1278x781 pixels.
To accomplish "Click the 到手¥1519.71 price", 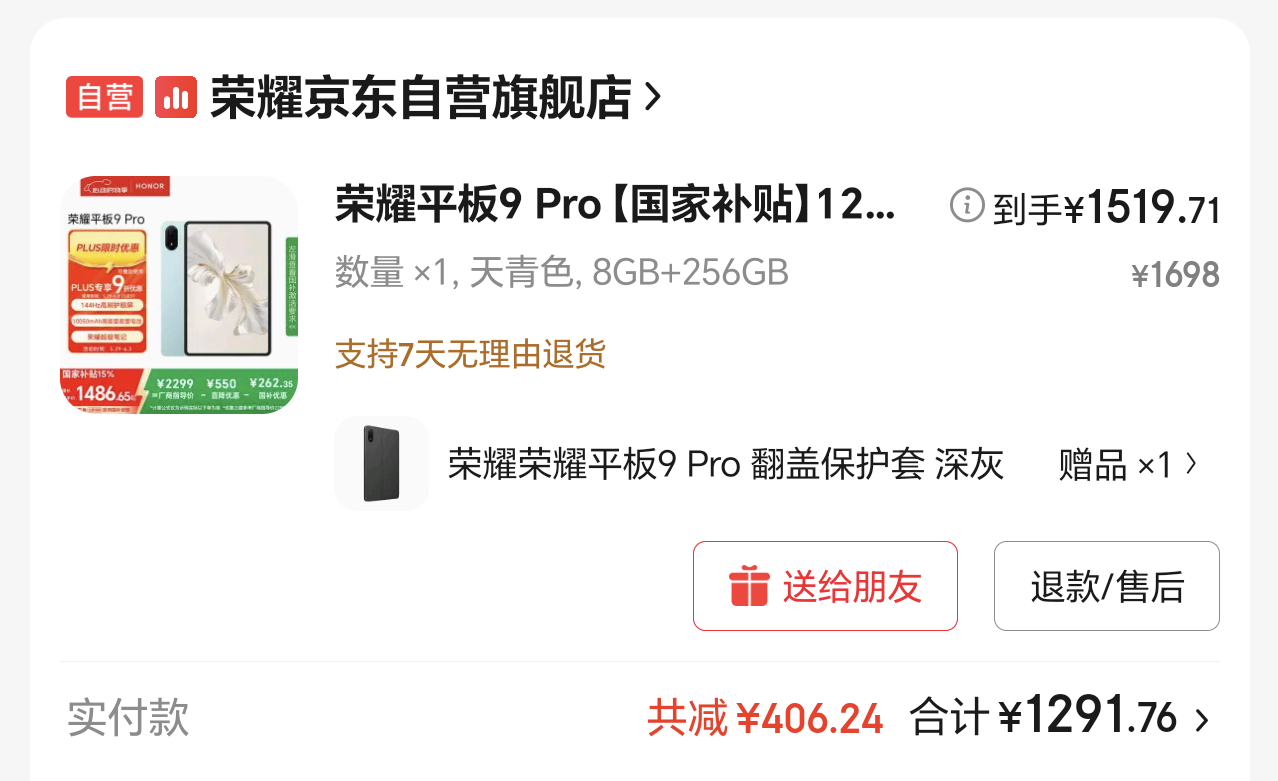I will point(1106,208).
